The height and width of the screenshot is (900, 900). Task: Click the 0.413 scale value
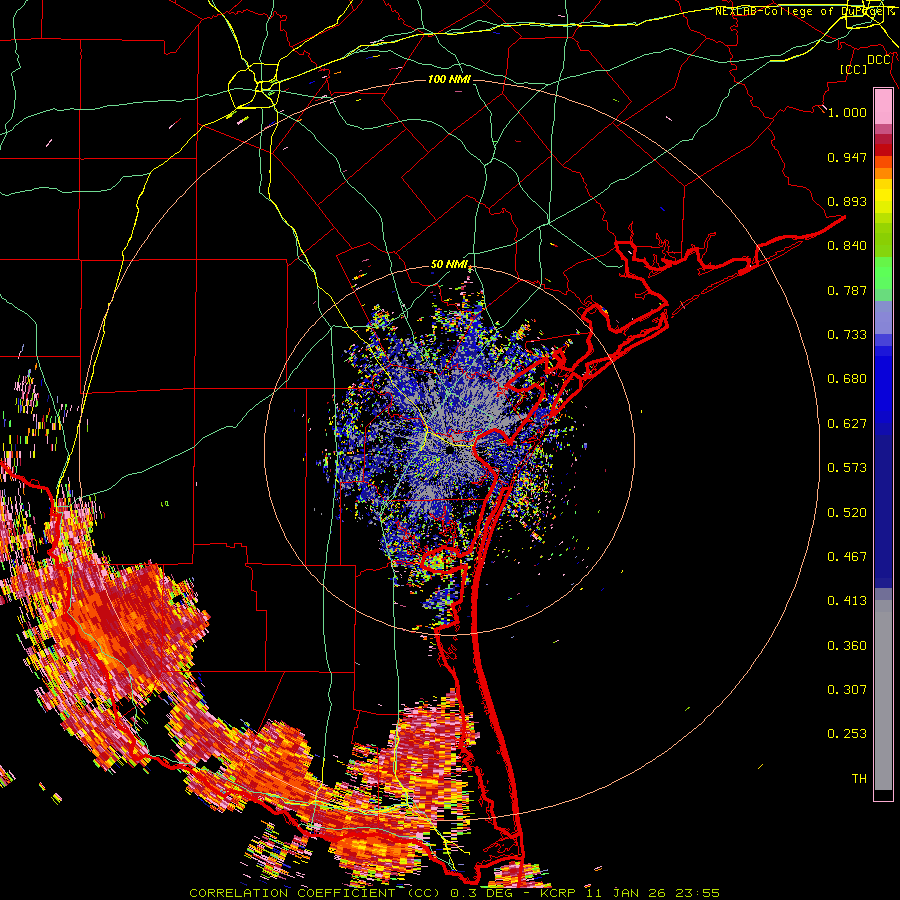[847, 601]
